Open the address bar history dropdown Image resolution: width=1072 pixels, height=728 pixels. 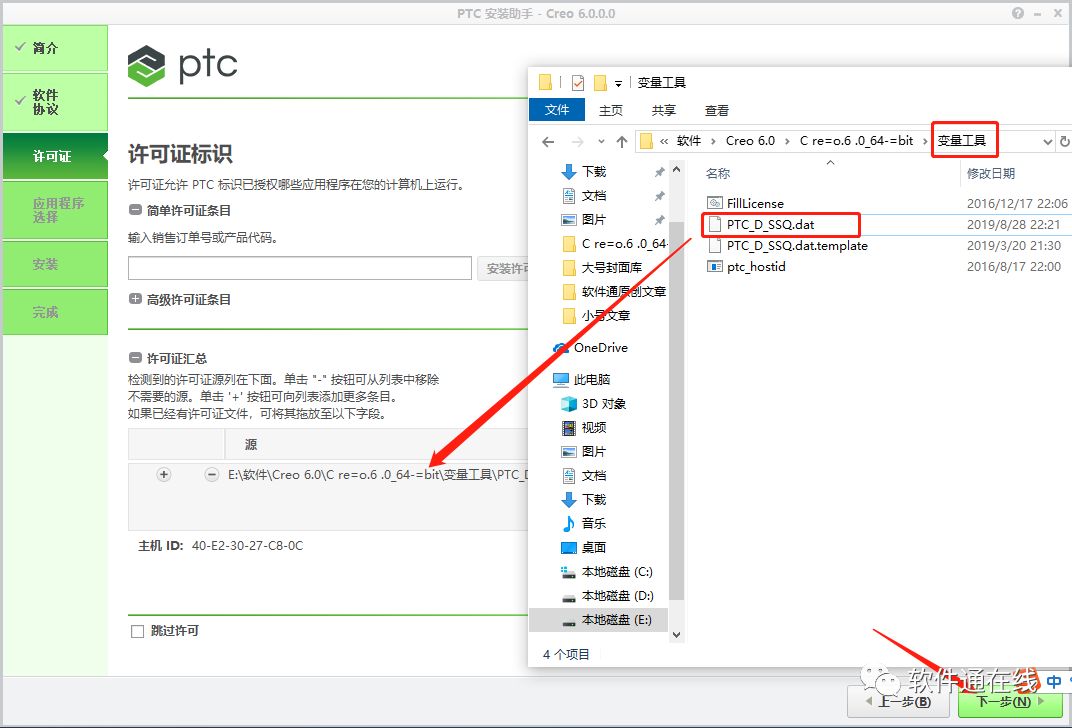click(1047, 141)
